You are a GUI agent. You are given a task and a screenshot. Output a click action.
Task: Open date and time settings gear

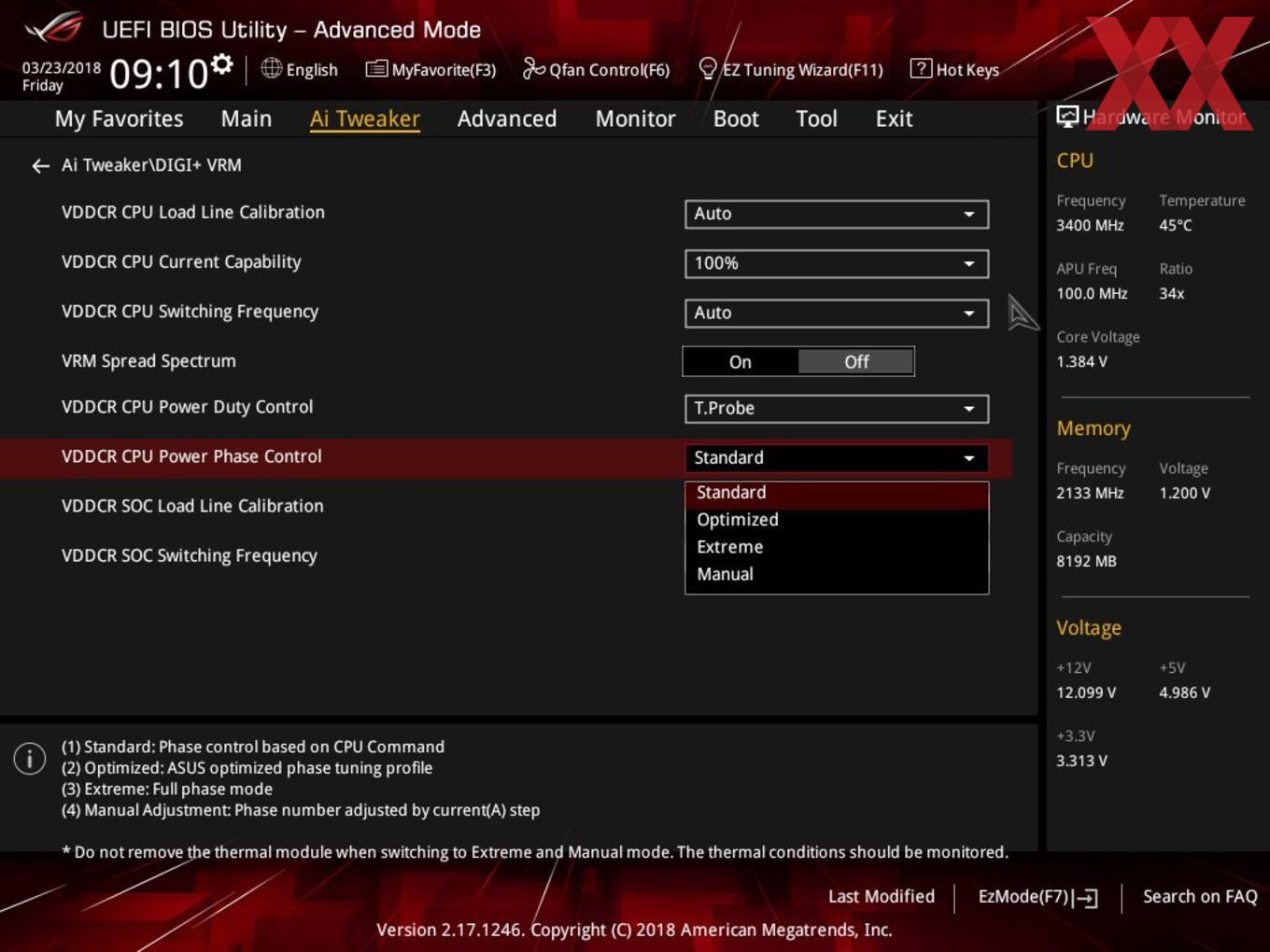(222, 64)
